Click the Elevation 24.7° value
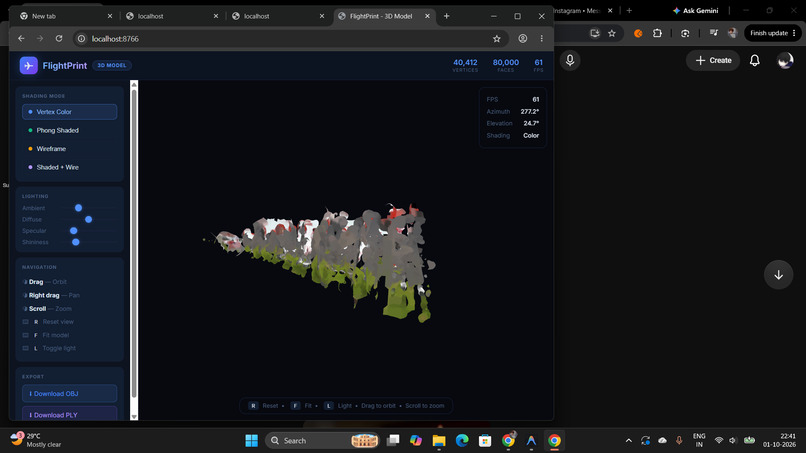Image resolution: width=806 pixels, height=453 pixels. [x=531, y=123]
